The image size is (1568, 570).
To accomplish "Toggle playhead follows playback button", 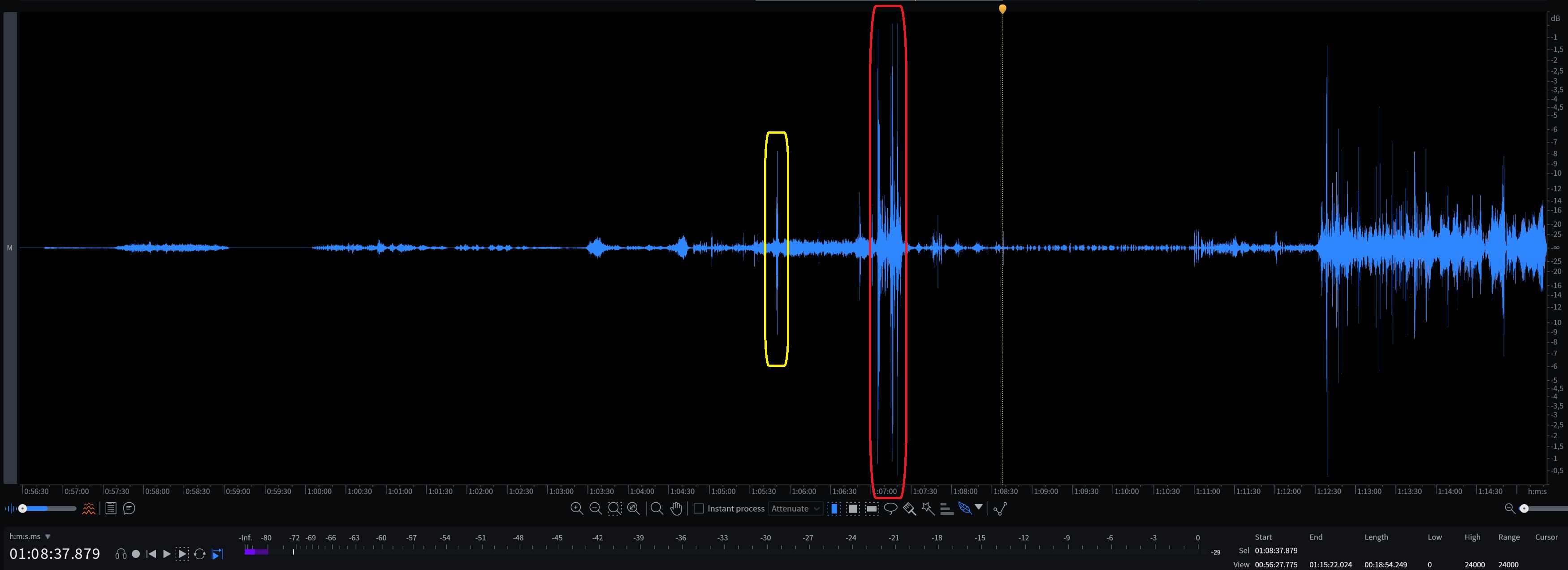I will pos(217,554).
